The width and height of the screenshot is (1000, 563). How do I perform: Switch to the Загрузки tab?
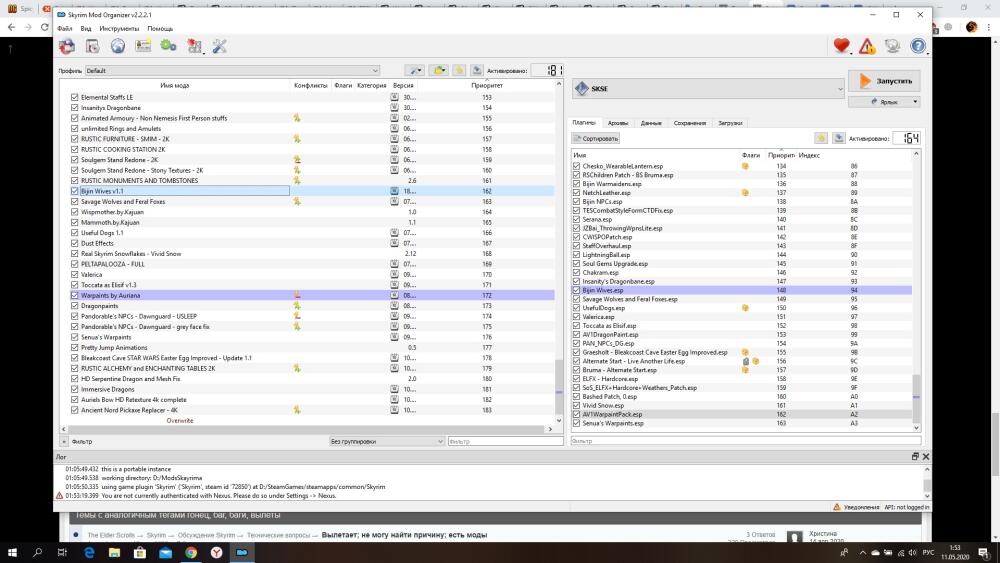[730, 123]
